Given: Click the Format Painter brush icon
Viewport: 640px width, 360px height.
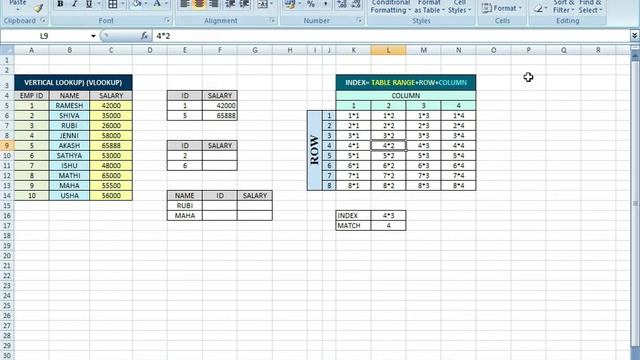Looking at the screenshot, I should pyautogui.click(x=39, y=8).
